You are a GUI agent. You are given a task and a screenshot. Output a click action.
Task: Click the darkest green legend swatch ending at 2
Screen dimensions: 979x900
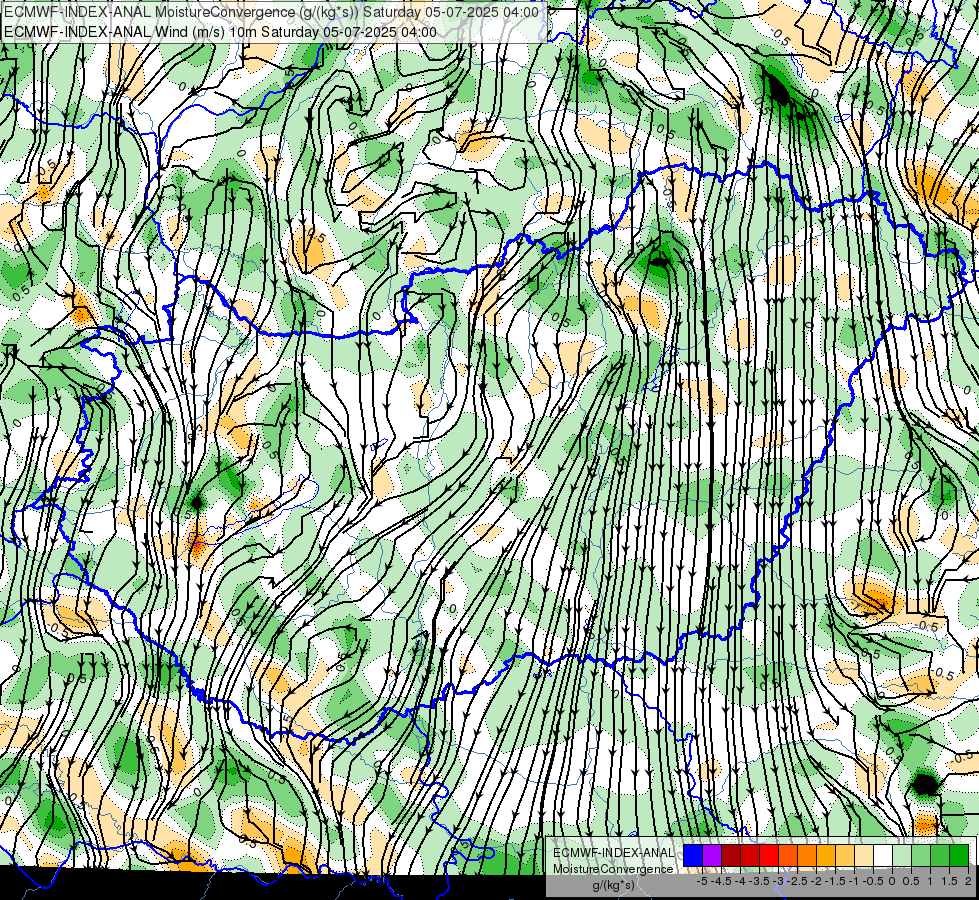coord(959,855)
